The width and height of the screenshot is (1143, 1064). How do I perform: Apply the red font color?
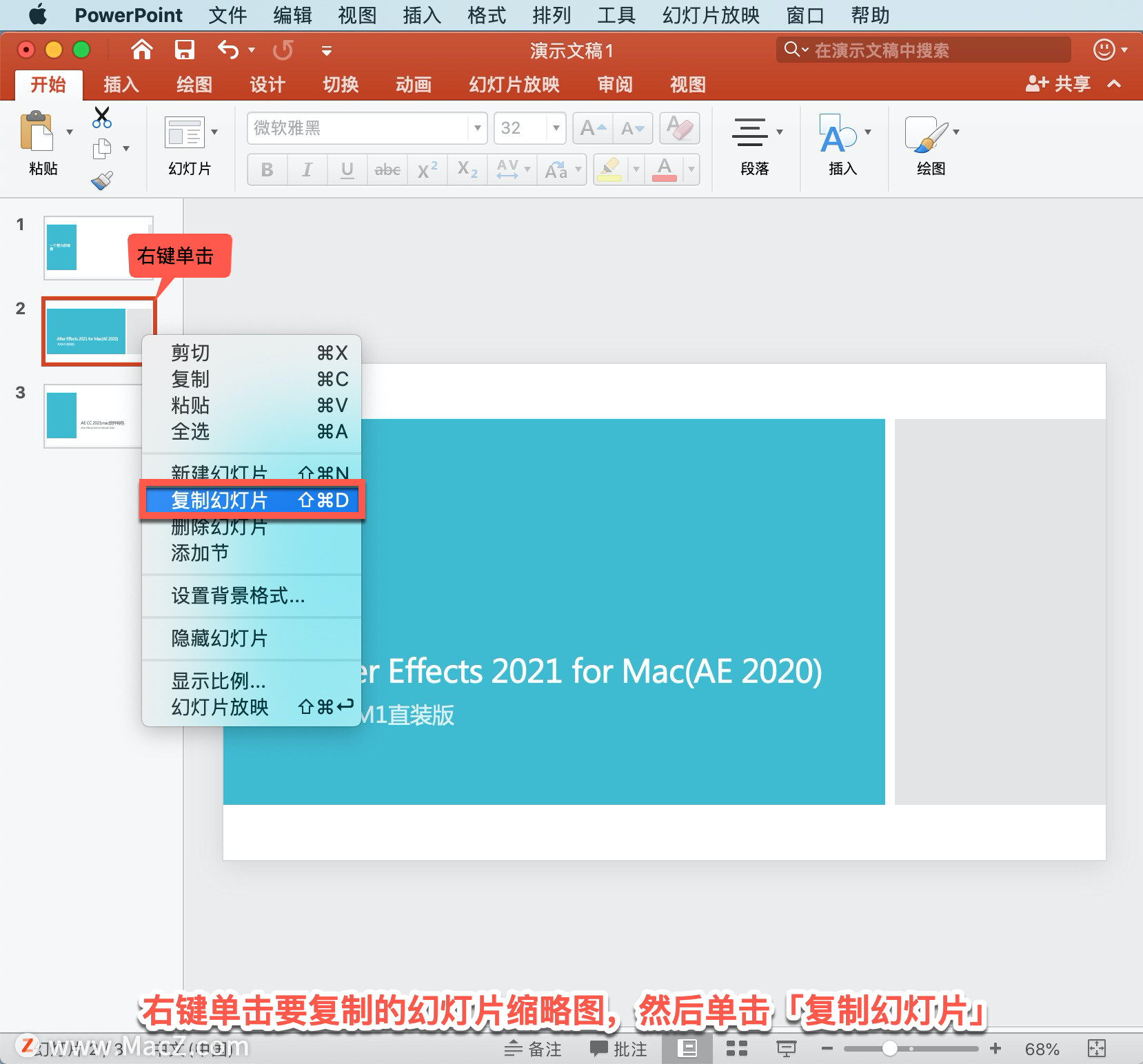(x=665, y=170)
